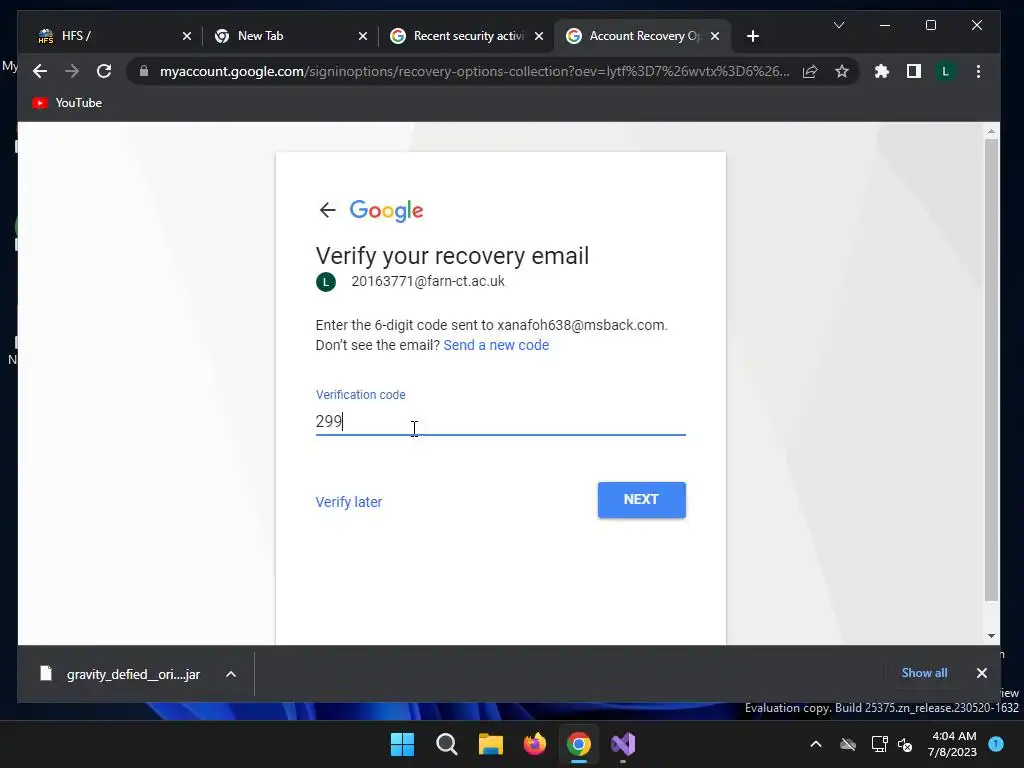1024x768 pixels.
Task: Open Visual Studio from taskbar
Action: click(623, 744)
